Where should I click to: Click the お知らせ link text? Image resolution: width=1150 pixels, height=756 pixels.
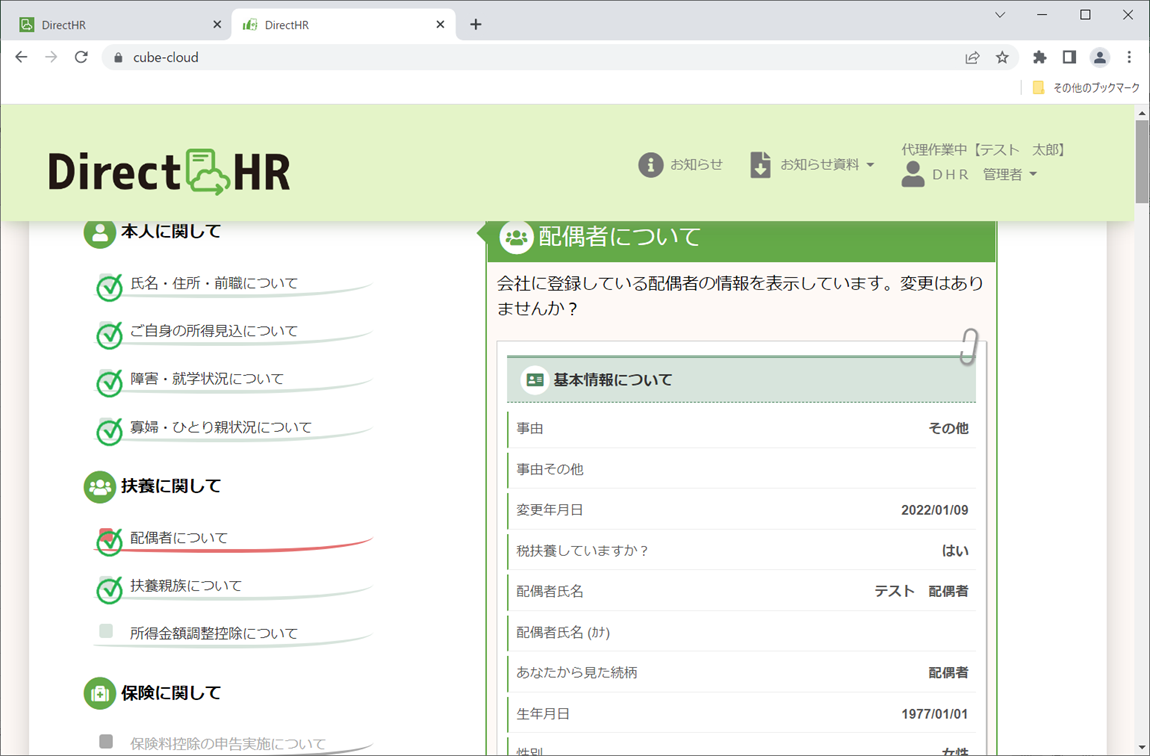[696, 165]
